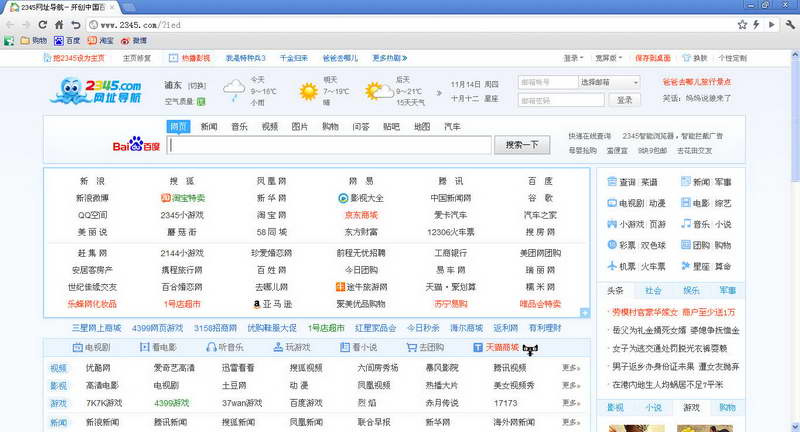Image resolution: width=800 pixels, height=432 pixels.
Task: Open the 百度 paw bookmark
Action: [x=67, y=40]
